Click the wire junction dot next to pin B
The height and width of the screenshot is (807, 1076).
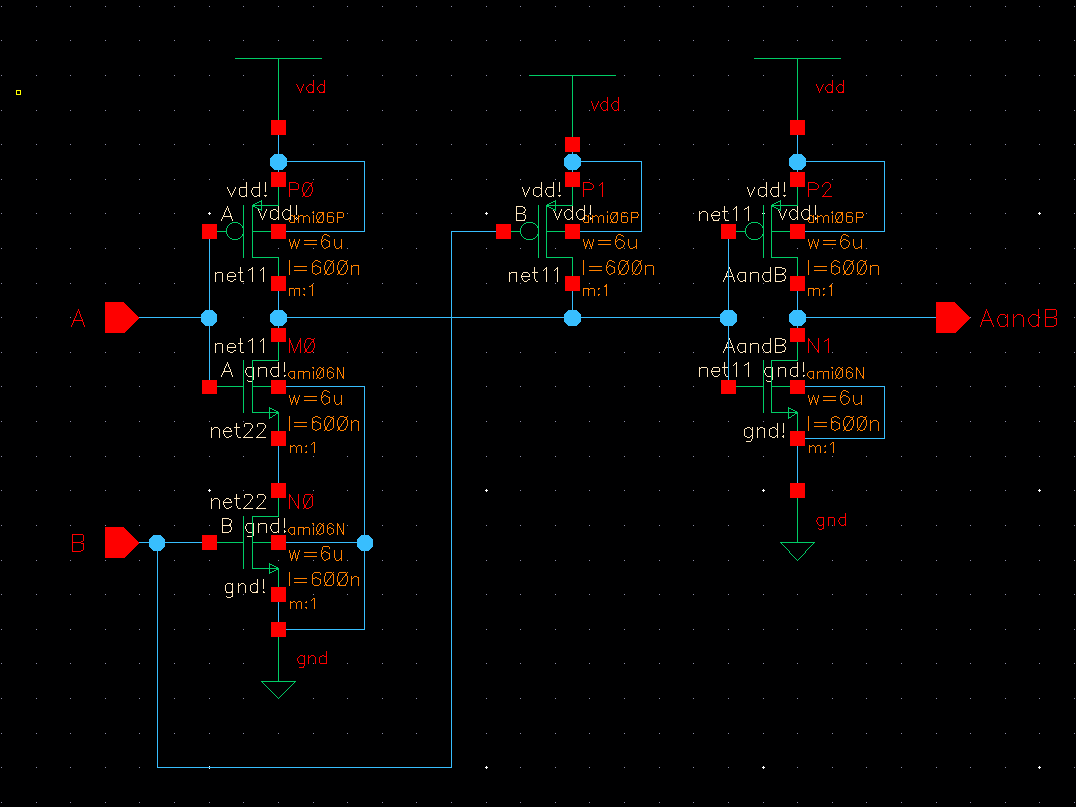tap(157, 543)
